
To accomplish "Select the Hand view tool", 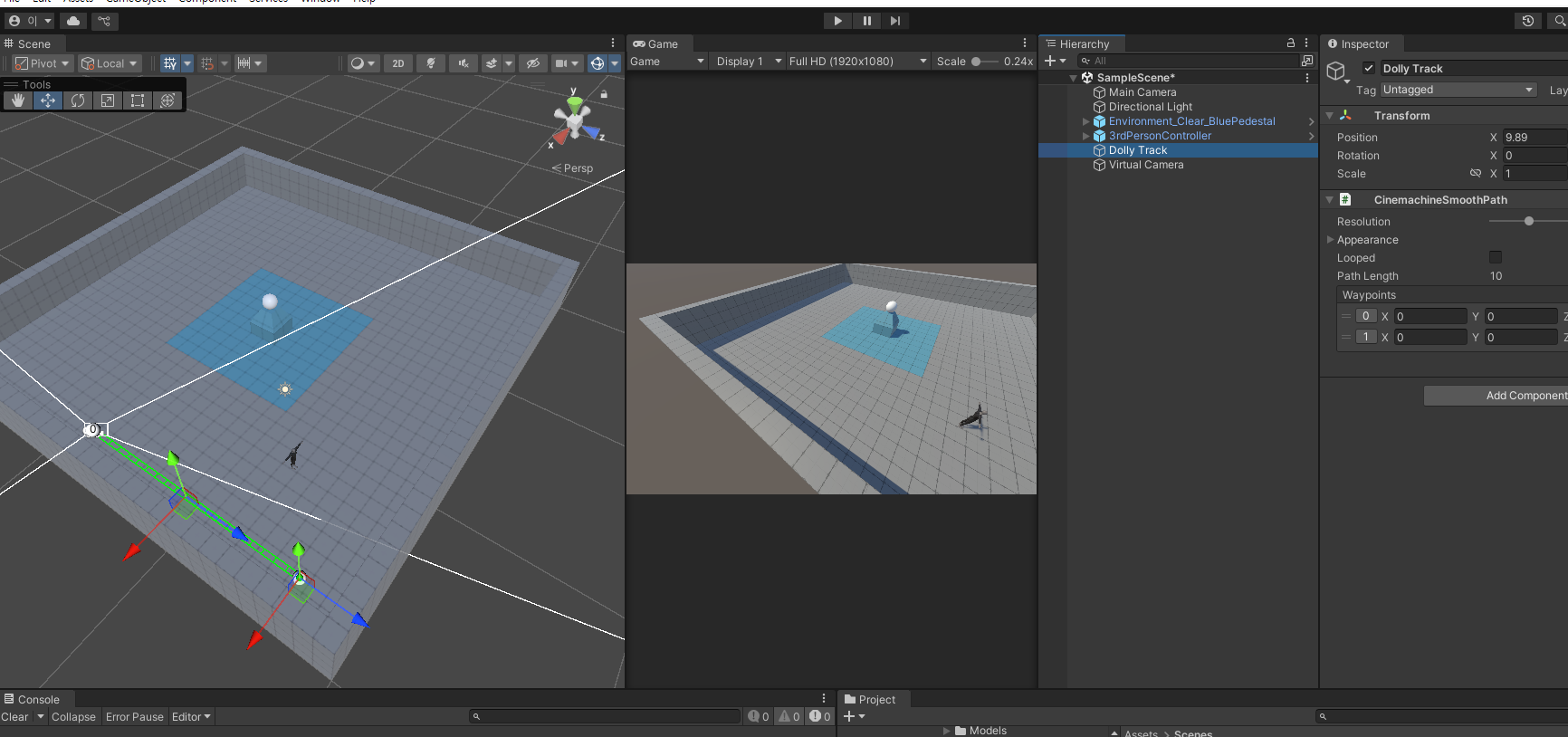I will (17, 100).
